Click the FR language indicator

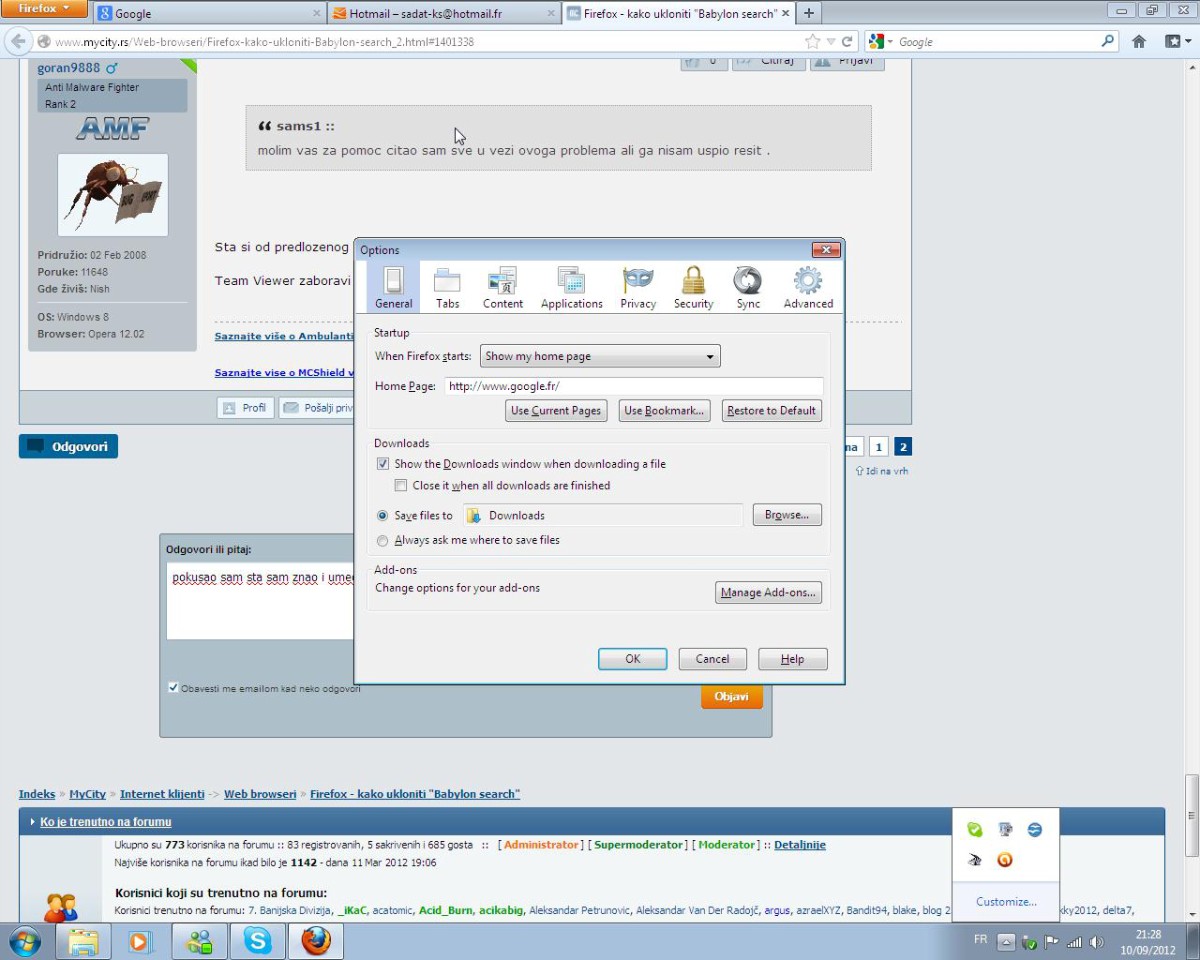click(981, 941)
